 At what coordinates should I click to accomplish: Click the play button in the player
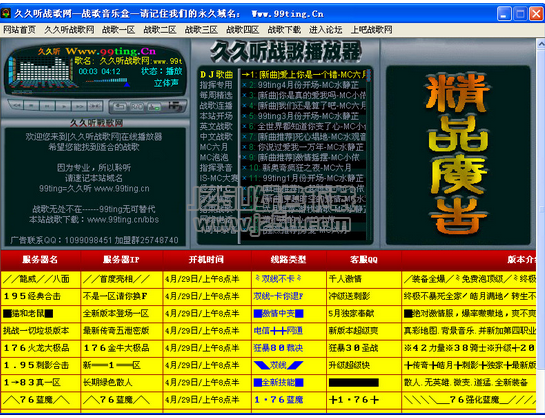pos(64,106)
